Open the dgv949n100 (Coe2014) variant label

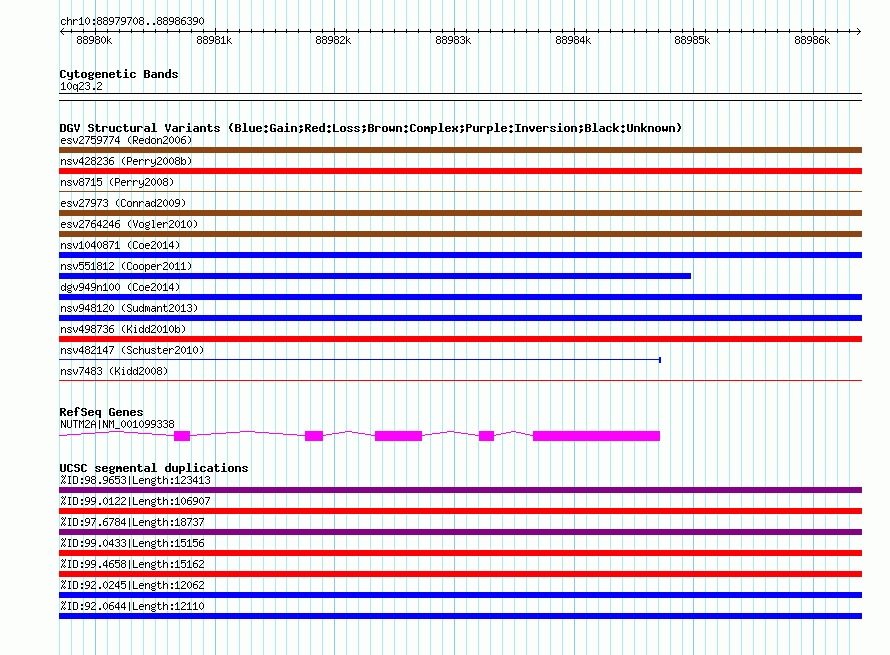tap(120, 287)
